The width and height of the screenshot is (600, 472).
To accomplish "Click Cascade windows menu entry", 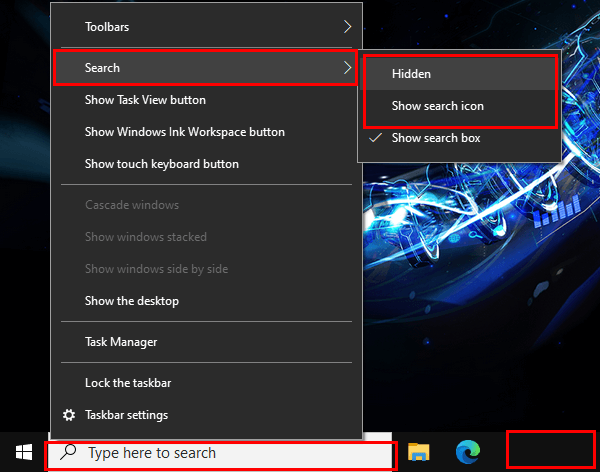I will point(132,205).
